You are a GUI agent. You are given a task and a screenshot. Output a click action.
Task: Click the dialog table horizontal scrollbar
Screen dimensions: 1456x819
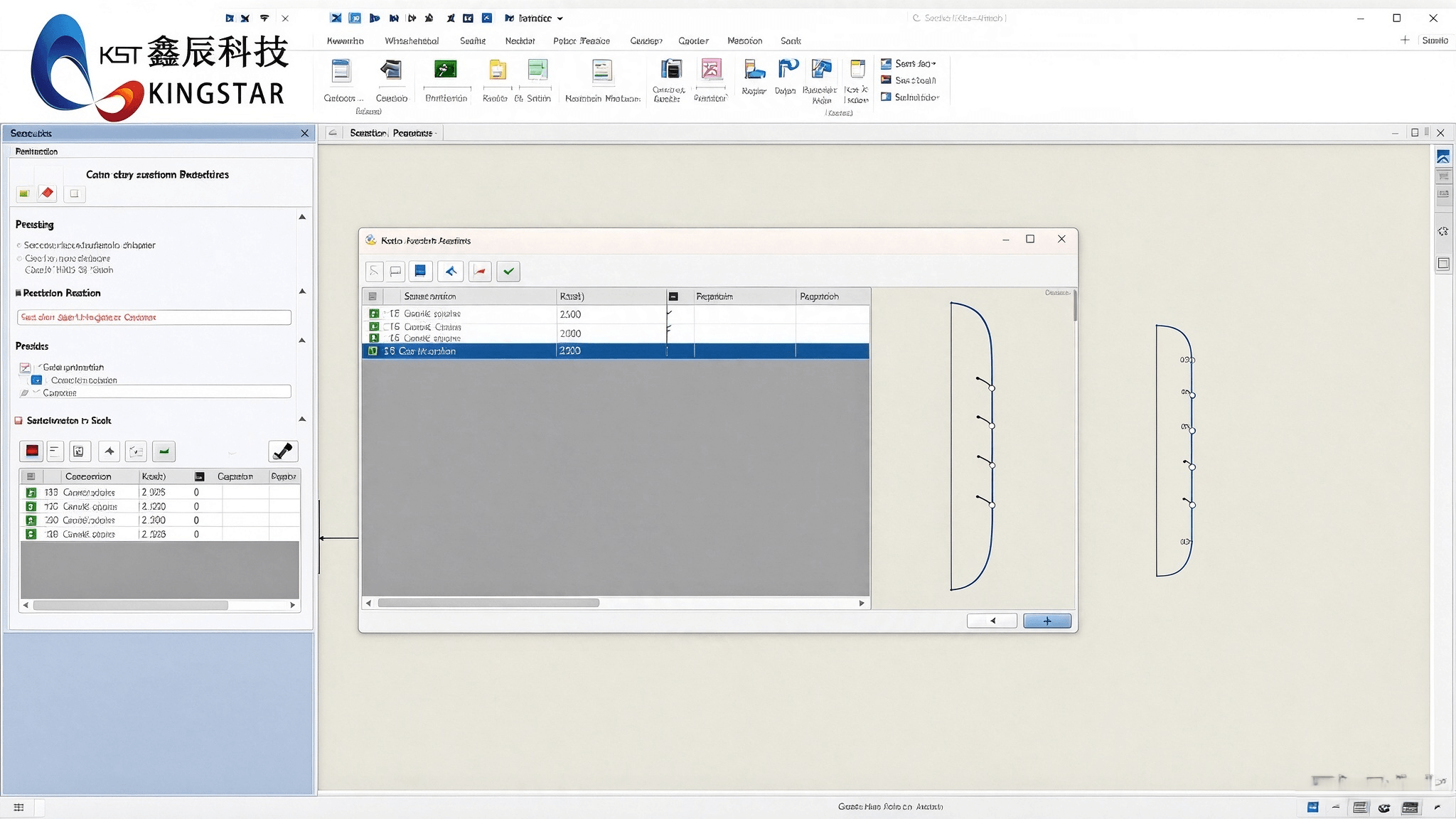click(488, 603)
